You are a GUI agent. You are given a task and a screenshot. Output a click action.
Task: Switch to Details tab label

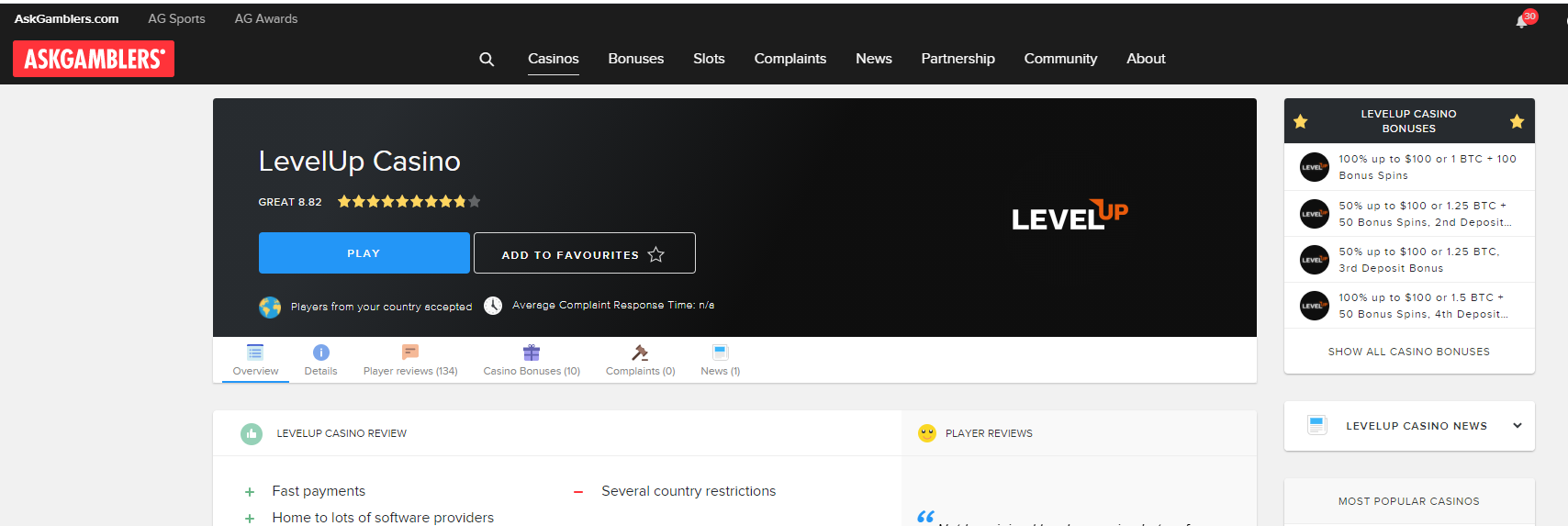[x=320, y=371]
